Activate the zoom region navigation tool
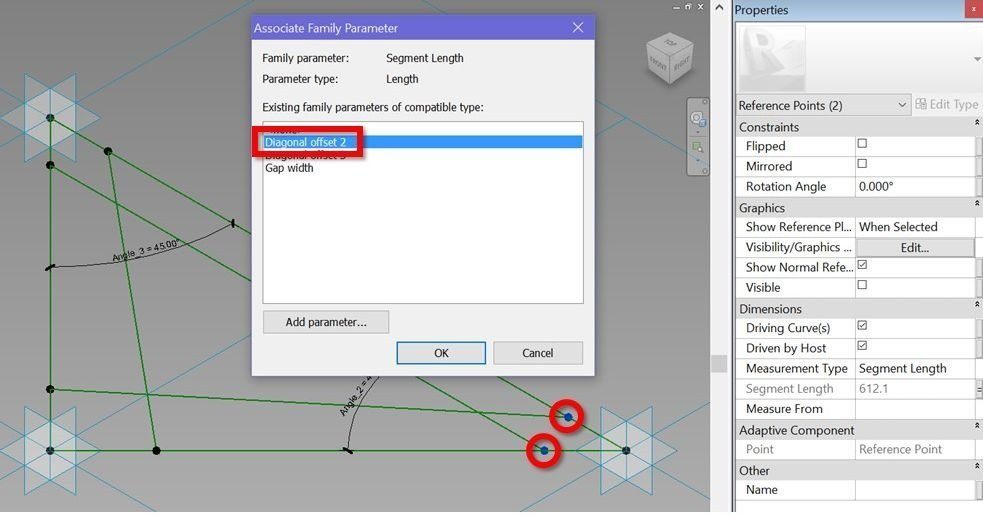983x515 pixels. pos(697,147)
